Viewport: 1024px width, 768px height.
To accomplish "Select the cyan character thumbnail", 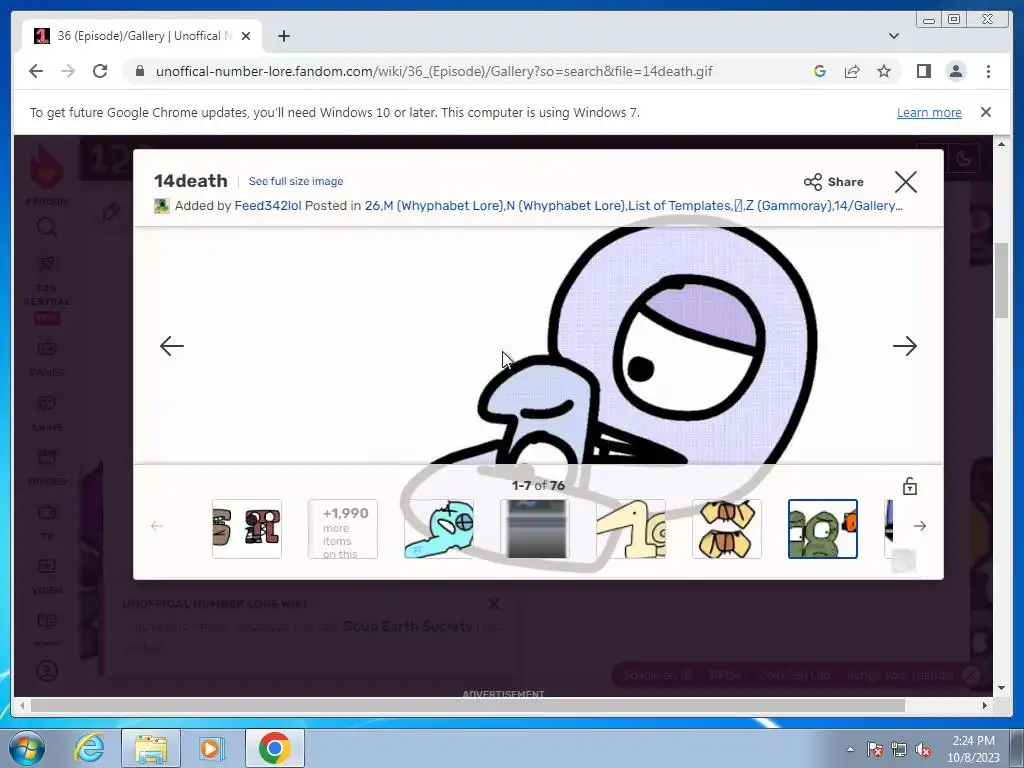I will pos(439,529).
